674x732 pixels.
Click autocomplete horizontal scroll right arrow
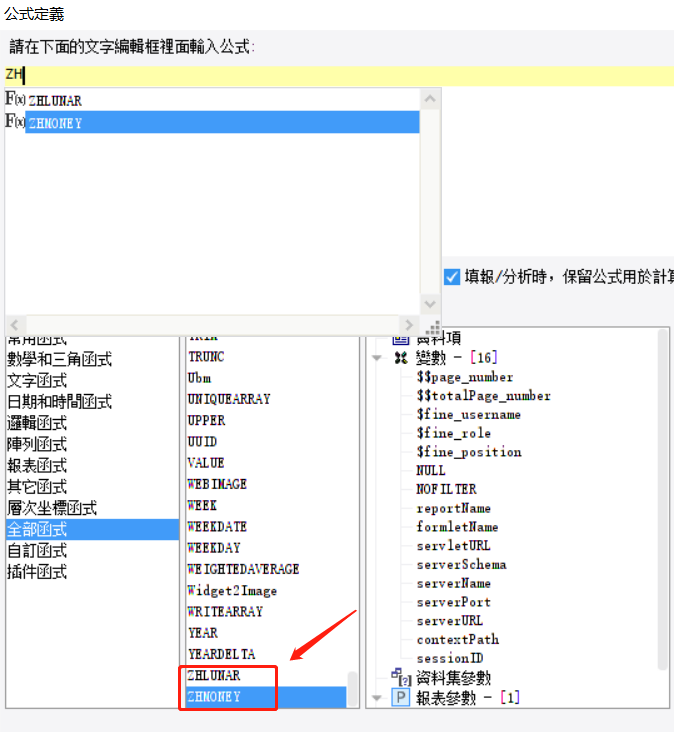[409, 324]
